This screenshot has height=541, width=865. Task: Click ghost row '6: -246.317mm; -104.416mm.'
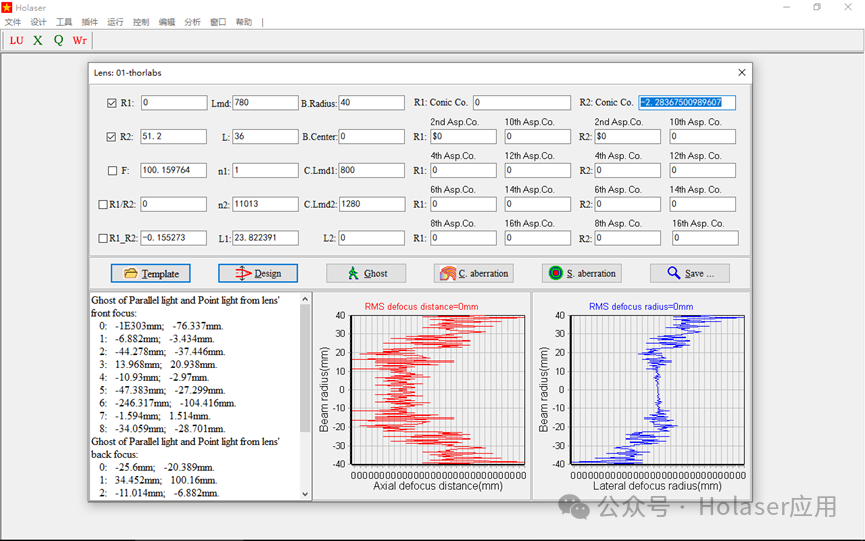[168, 403]
